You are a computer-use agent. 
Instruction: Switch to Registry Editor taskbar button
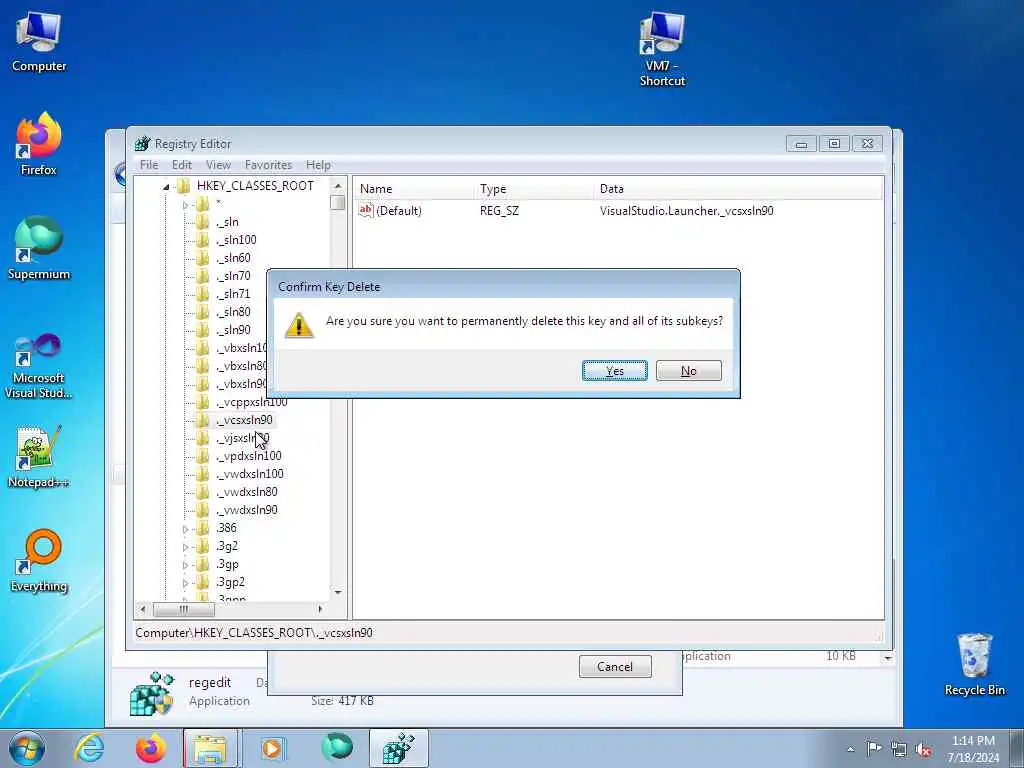click(398, 748)
